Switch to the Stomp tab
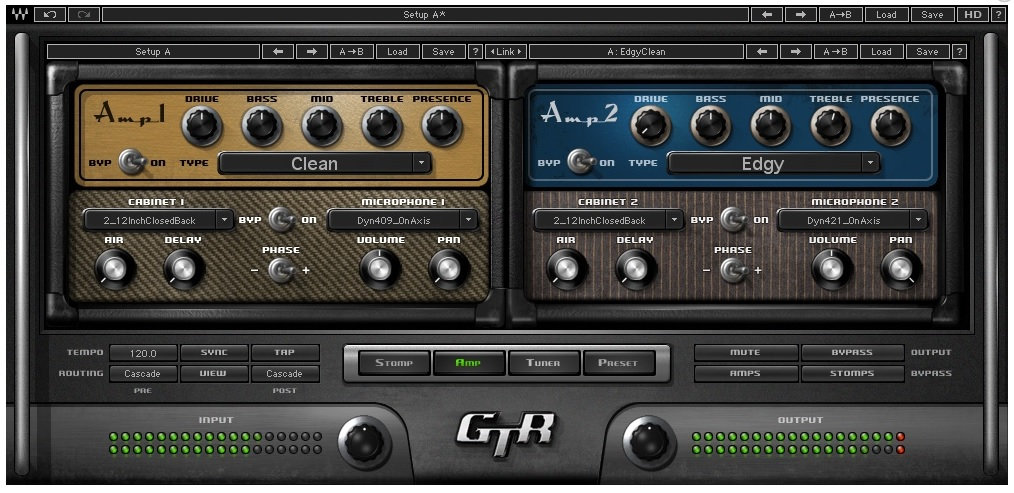 coord(394,363)
